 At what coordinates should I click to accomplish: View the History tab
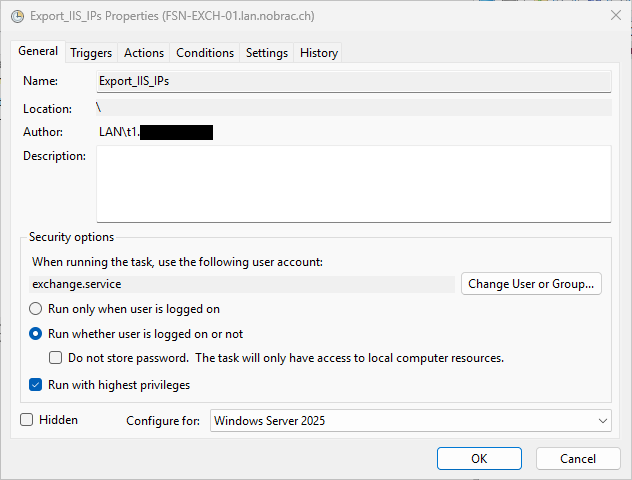pos(318,53)
